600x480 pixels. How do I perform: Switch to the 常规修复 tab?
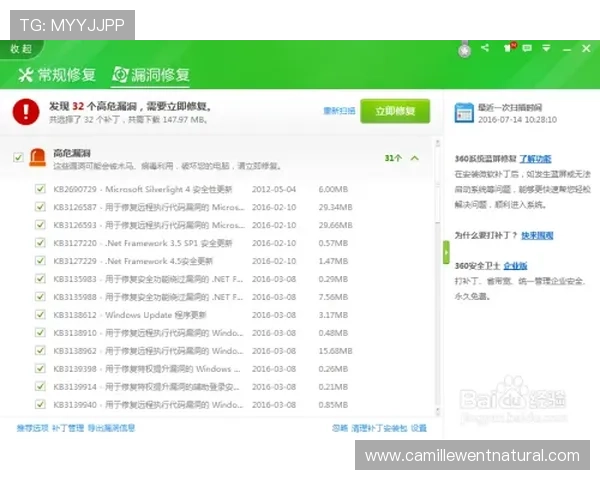(57, 75)
